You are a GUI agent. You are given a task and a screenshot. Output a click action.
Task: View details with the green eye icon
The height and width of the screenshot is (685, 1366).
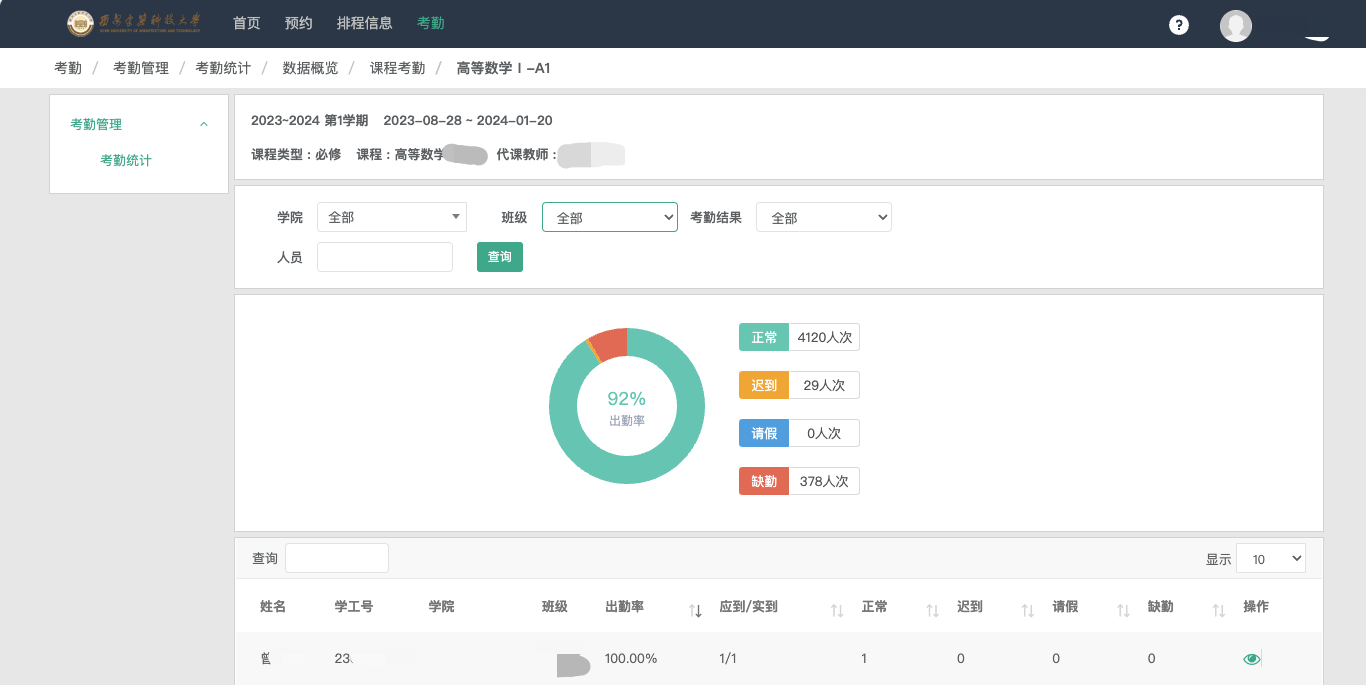(1251, 659)
